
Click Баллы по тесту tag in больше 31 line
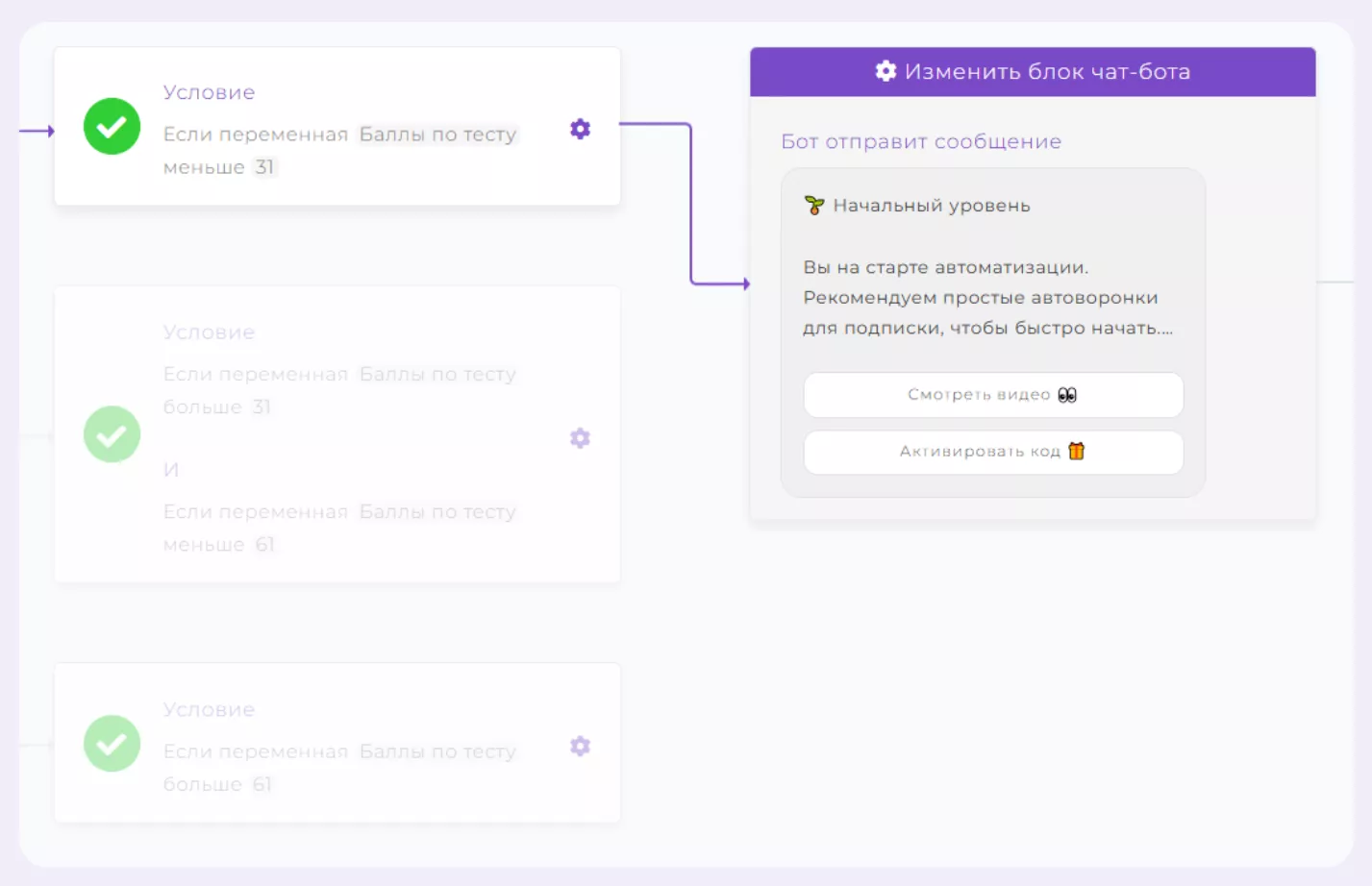click(x=437, y=375)
